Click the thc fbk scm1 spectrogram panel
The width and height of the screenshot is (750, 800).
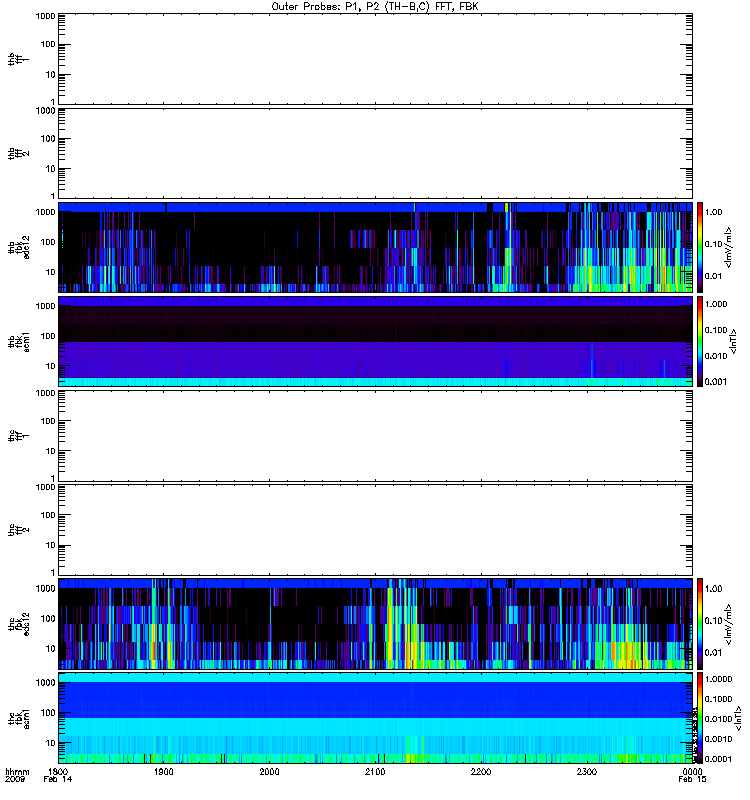coord(376,718)
